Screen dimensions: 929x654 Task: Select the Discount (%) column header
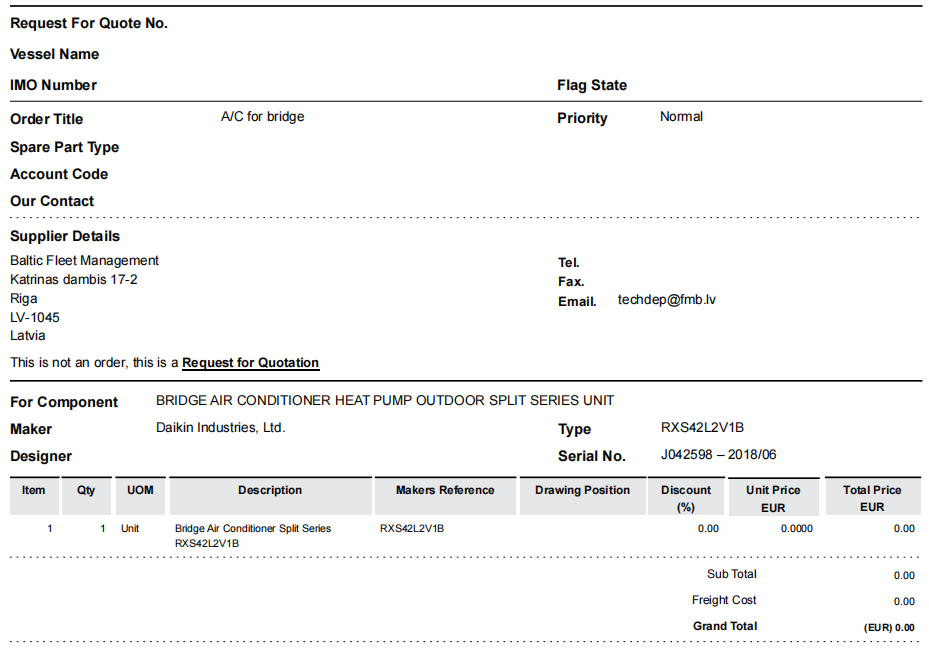pos(686,498)
